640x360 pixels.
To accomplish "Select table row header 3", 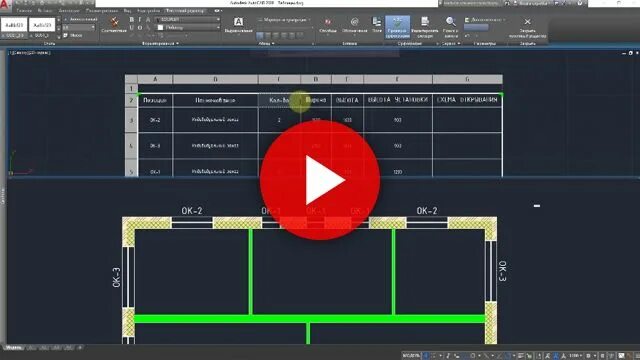I will pyautogui.click(x=131, y=120).
